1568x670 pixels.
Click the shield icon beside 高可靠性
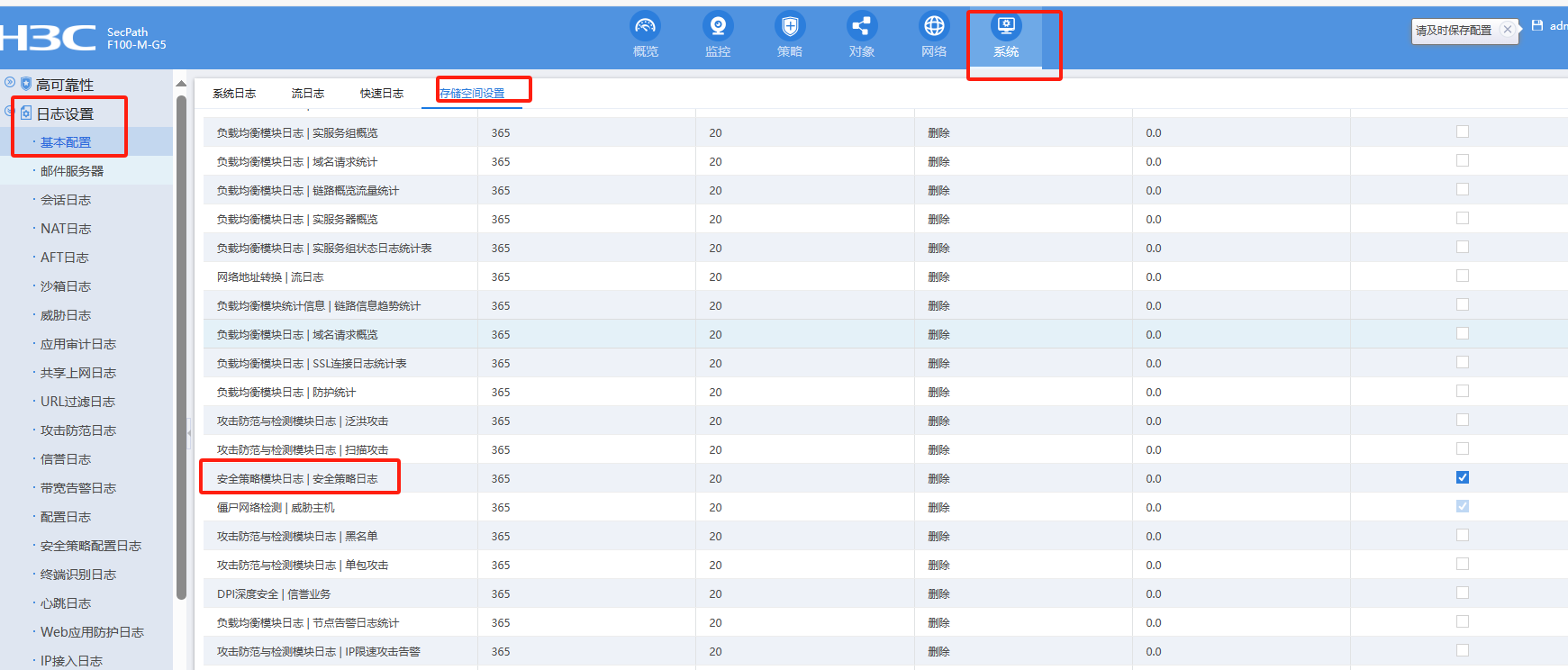click(x=26, y=84)
